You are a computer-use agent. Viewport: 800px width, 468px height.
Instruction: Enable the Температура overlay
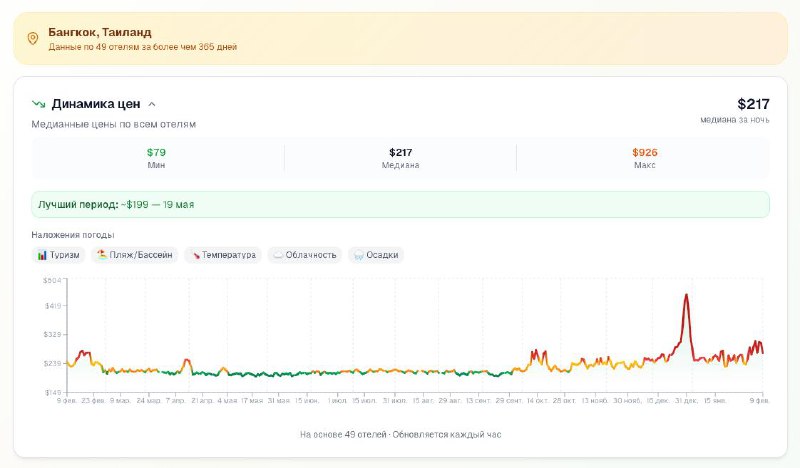click(222, 255)
